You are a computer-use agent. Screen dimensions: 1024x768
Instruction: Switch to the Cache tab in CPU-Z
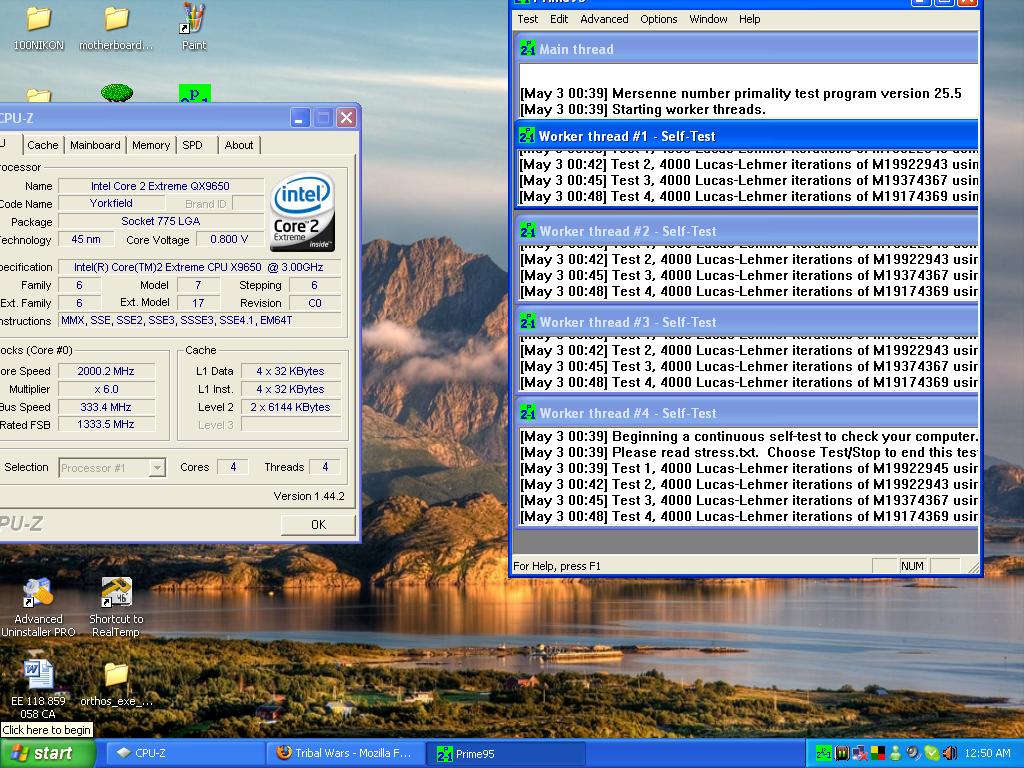[x=43, y=145]
